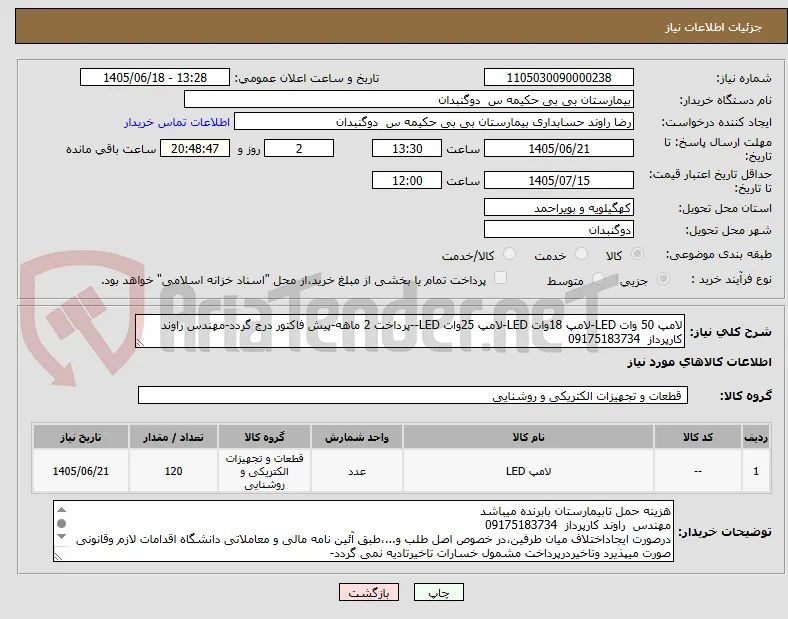This screenshot has width=788, height=619.
Task: Select the کالا radio button
Action: pyautogui.click(x=637, y=254)
